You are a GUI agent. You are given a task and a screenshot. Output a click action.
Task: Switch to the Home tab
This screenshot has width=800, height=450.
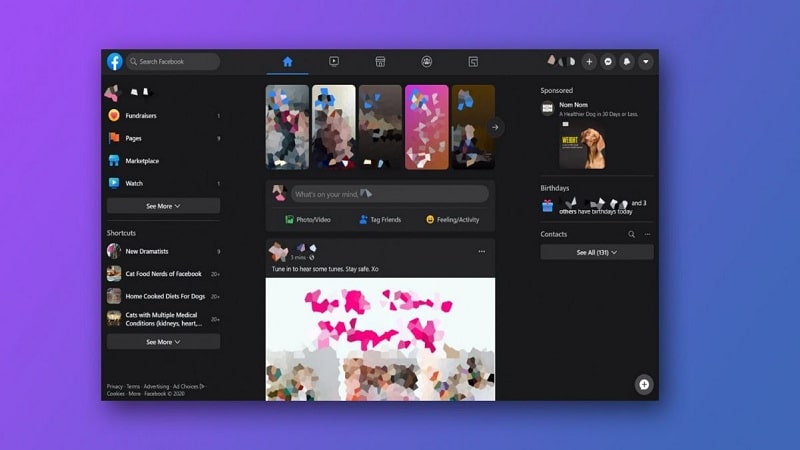point(288,61)
